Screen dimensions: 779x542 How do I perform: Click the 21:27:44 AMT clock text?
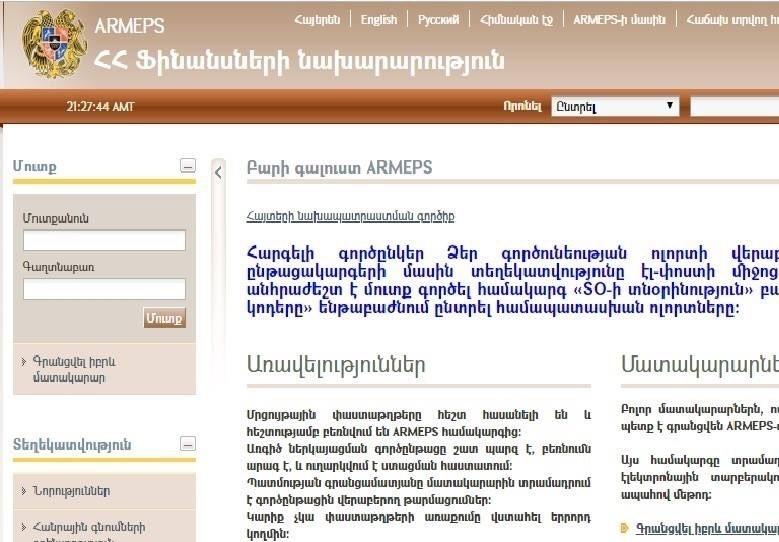coord(100,106)
